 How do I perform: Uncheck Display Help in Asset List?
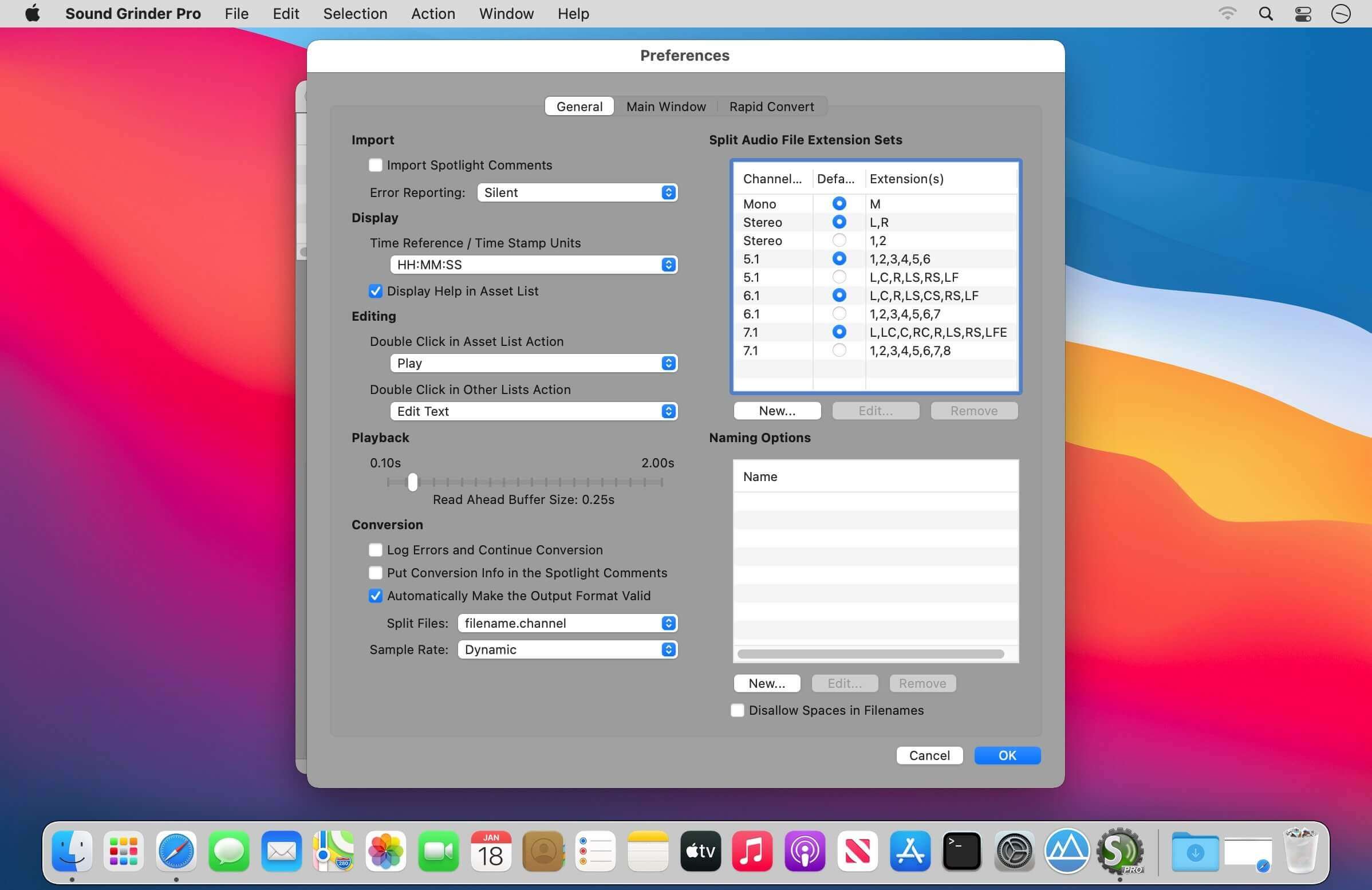pos(375,291)
